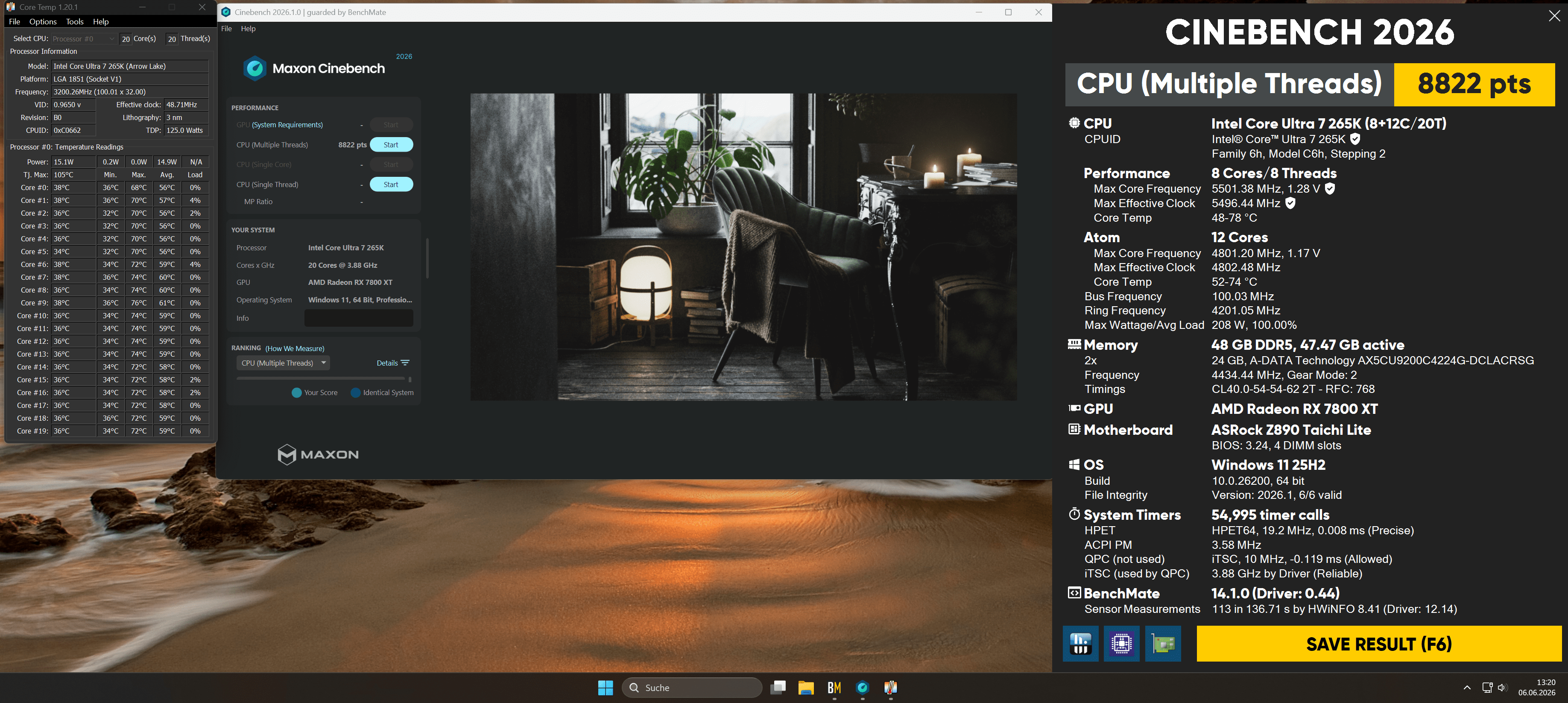Click the shield beside Max Core Frequency
This screenshot has width=1568, height=703.
point(1330,189)
